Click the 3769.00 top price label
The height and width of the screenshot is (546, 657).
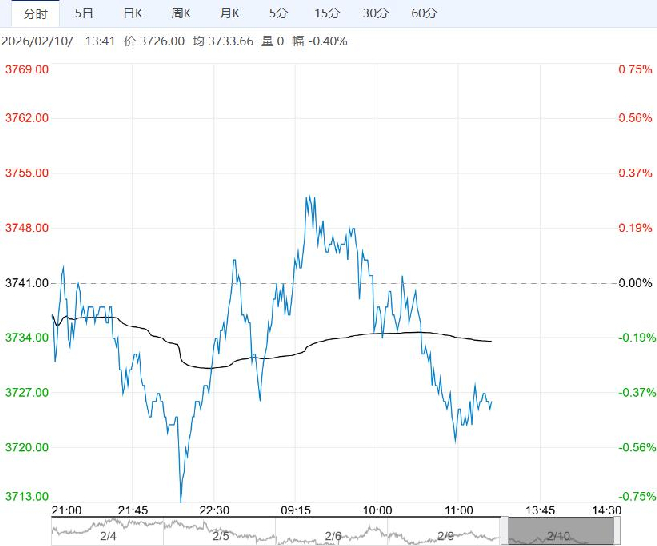27,69
